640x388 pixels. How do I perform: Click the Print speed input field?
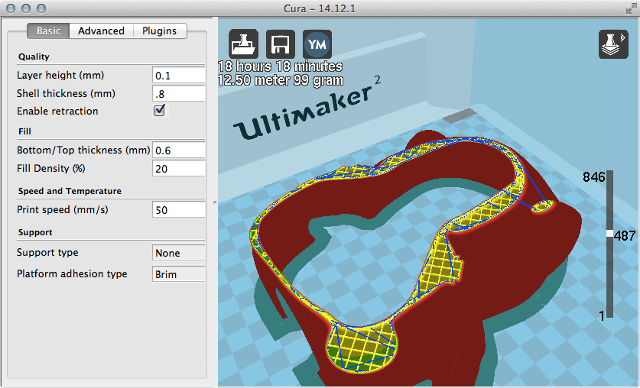178,210
